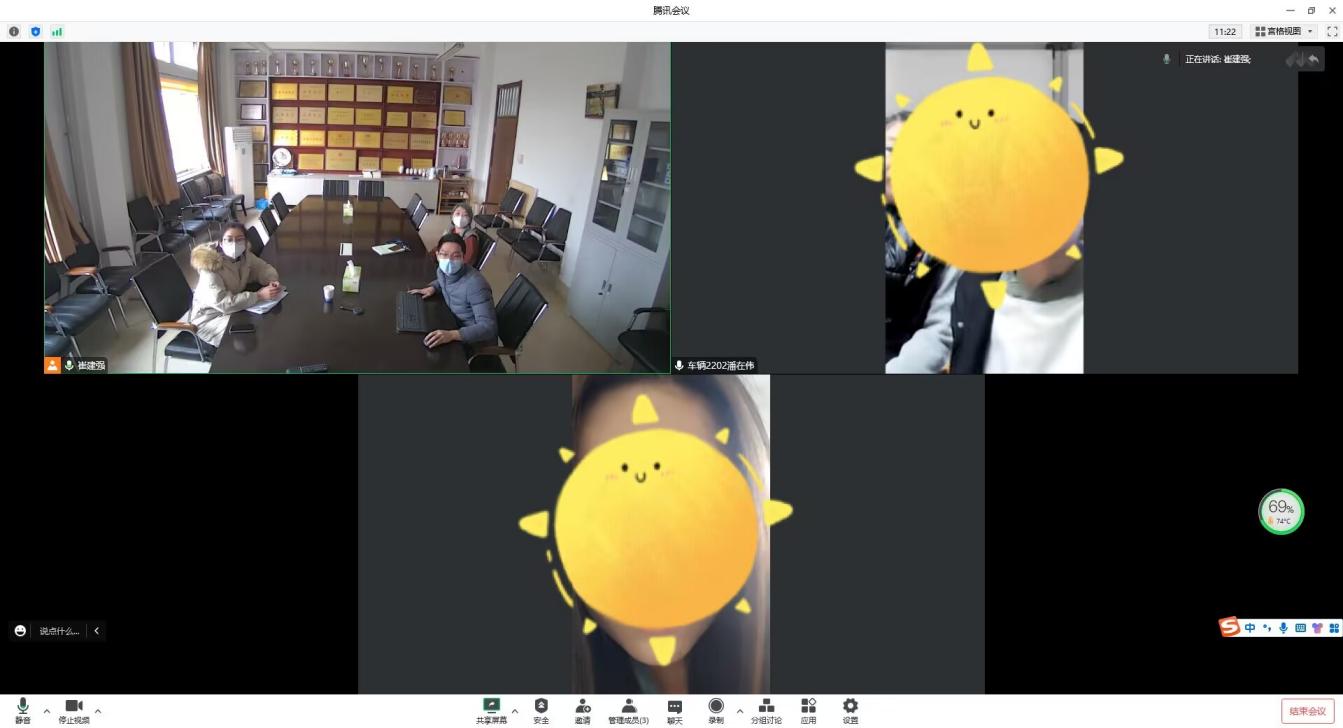
Task: Start recording with 录制 button
Action: (x=716, y=710)
